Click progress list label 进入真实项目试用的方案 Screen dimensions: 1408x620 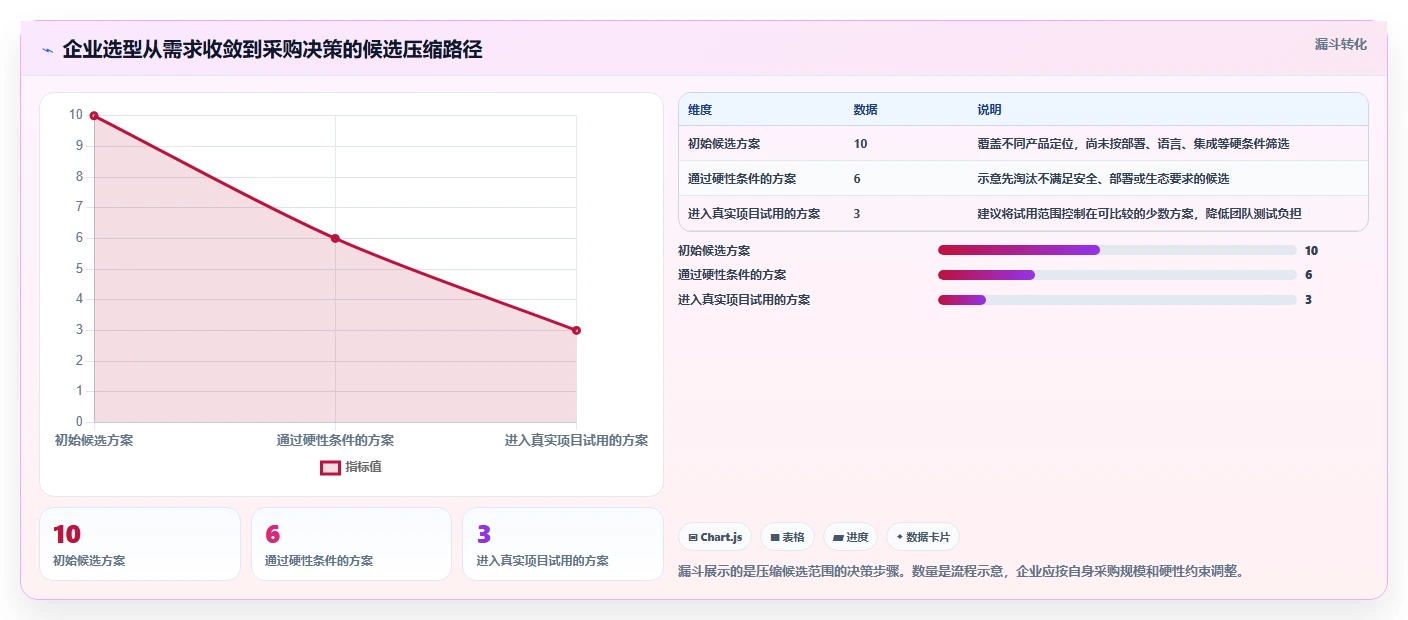[x=744, y=300]
